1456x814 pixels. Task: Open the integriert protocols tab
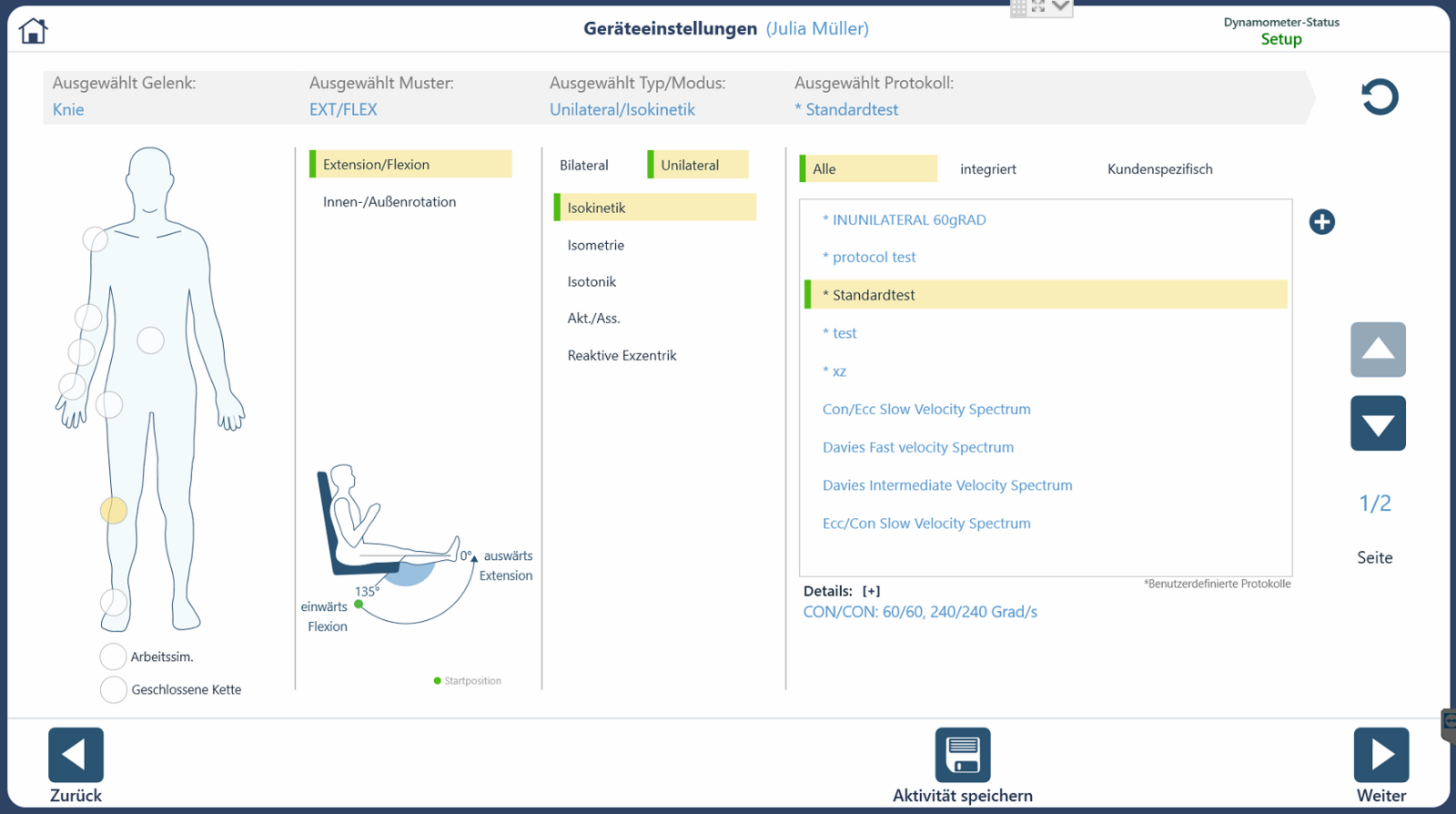pyautogui.click(x=987, y=169)
